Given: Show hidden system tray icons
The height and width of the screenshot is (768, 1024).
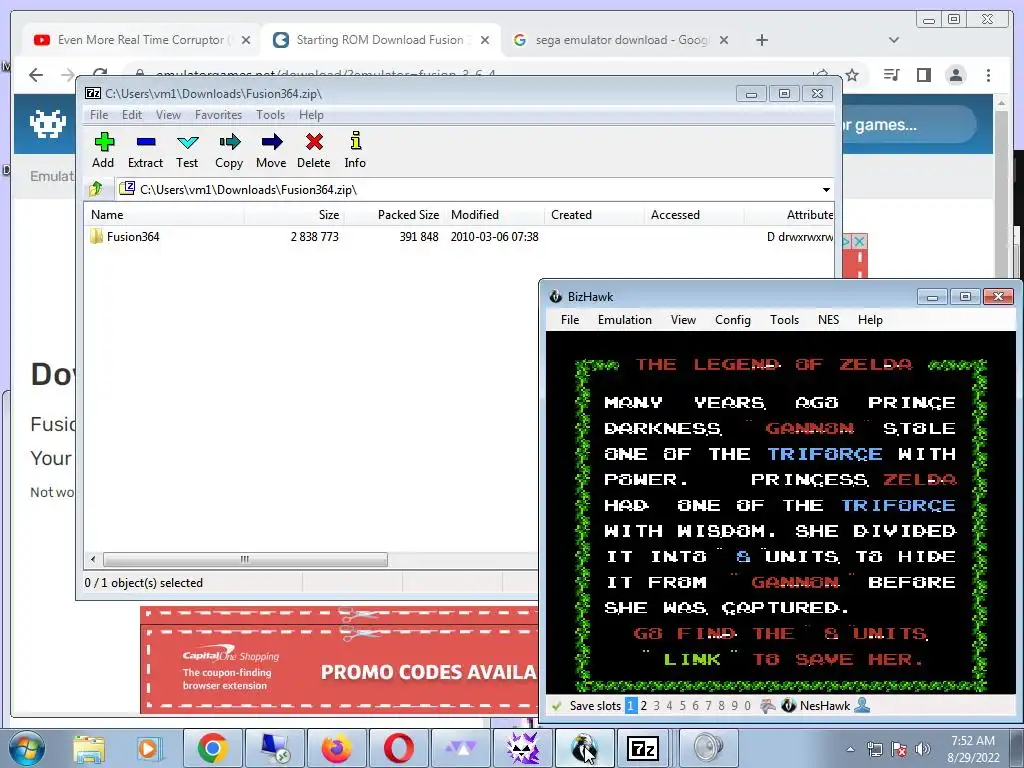Looking at the screenshot, I should click(x=850, y=749).
